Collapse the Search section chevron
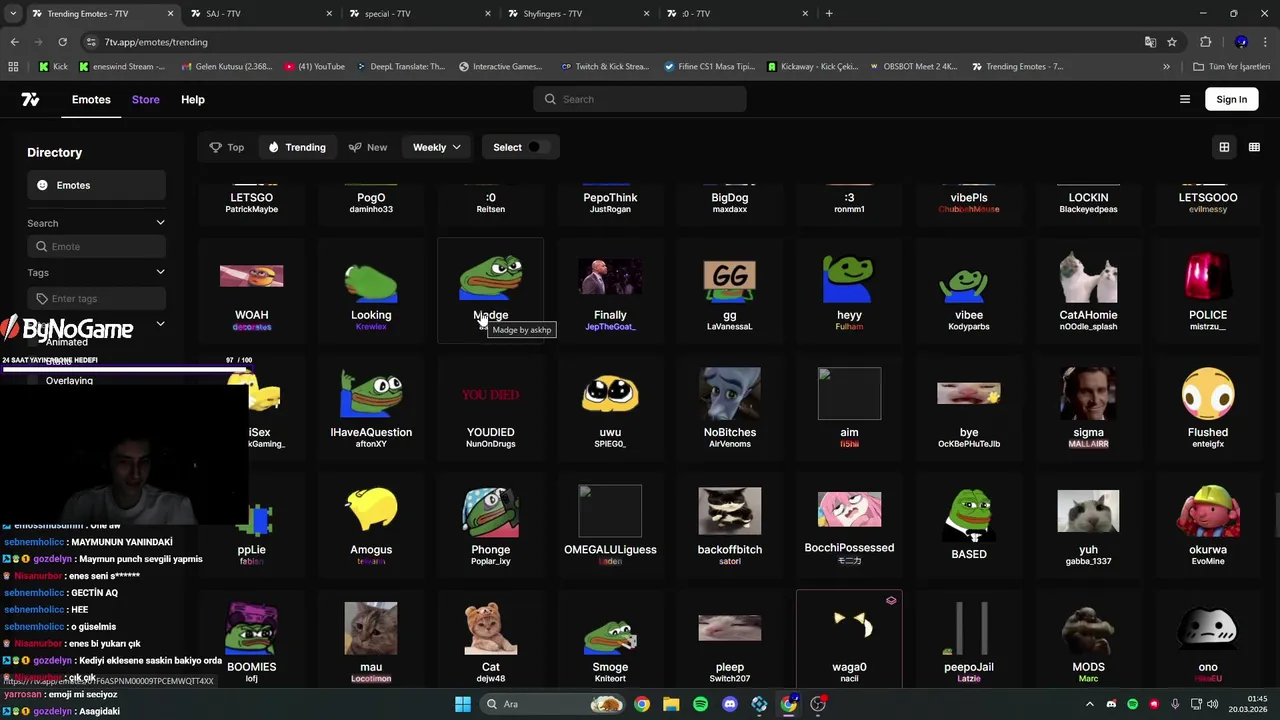 (x=160, y=223)
